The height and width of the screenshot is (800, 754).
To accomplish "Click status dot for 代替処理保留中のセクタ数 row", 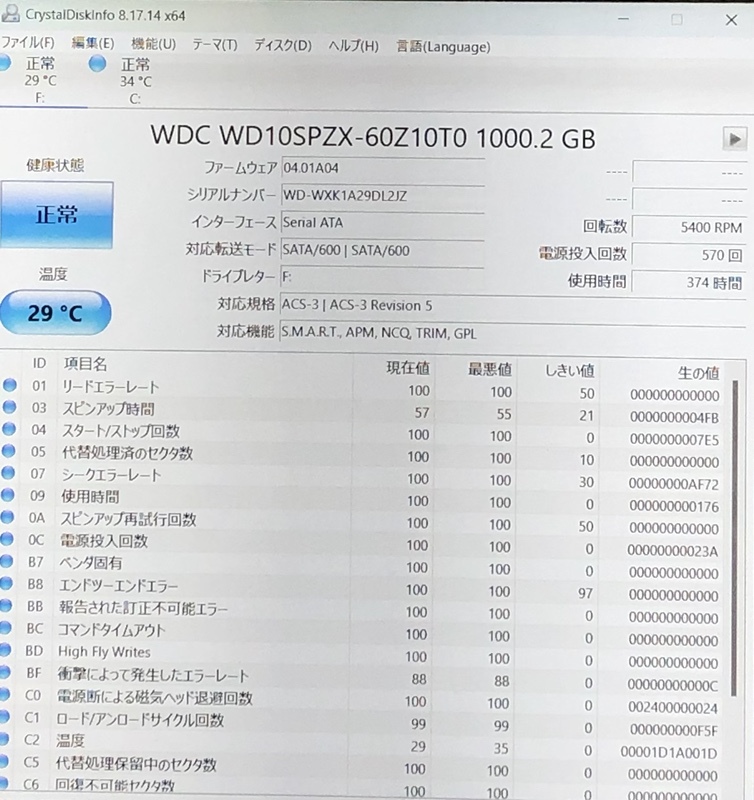I will pyautogui.click(x=3, y=762).
